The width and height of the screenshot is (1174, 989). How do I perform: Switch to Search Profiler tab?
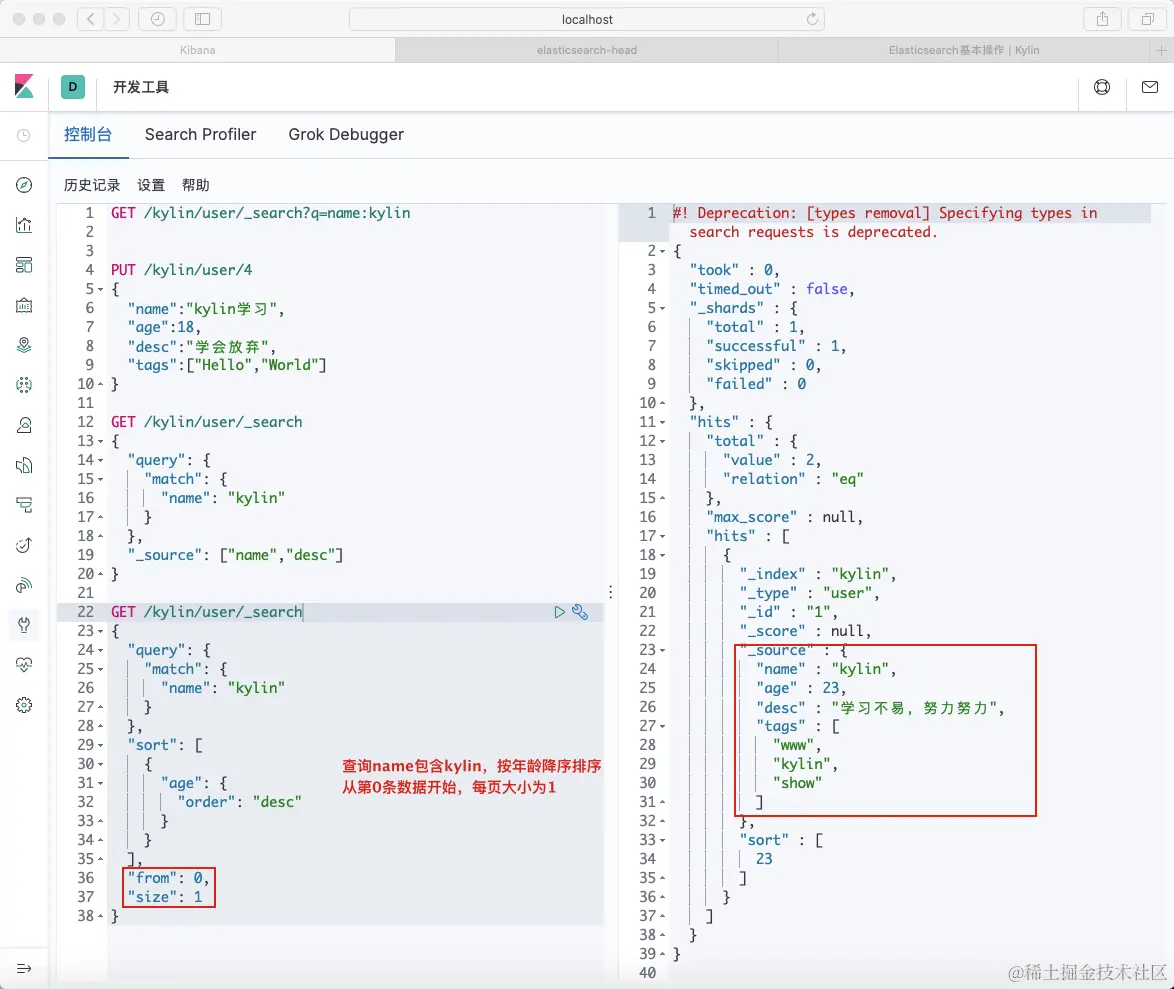coord(200,135)
